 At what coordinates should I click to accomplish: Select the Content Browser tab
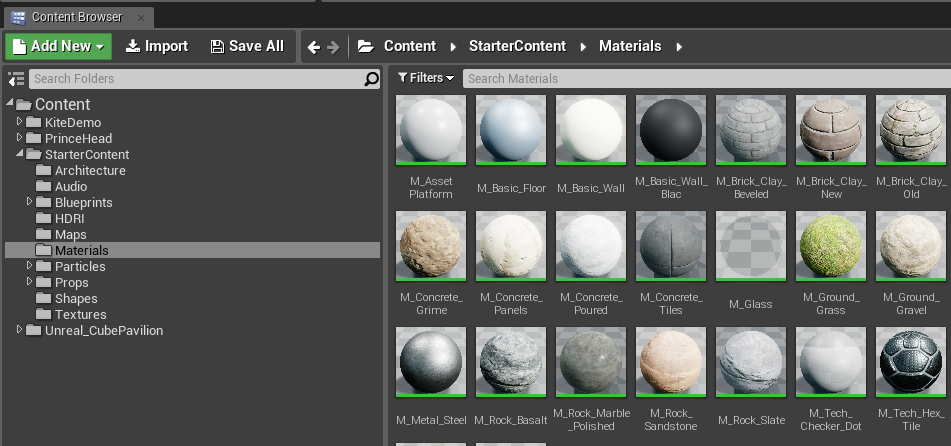click(77, 17)
